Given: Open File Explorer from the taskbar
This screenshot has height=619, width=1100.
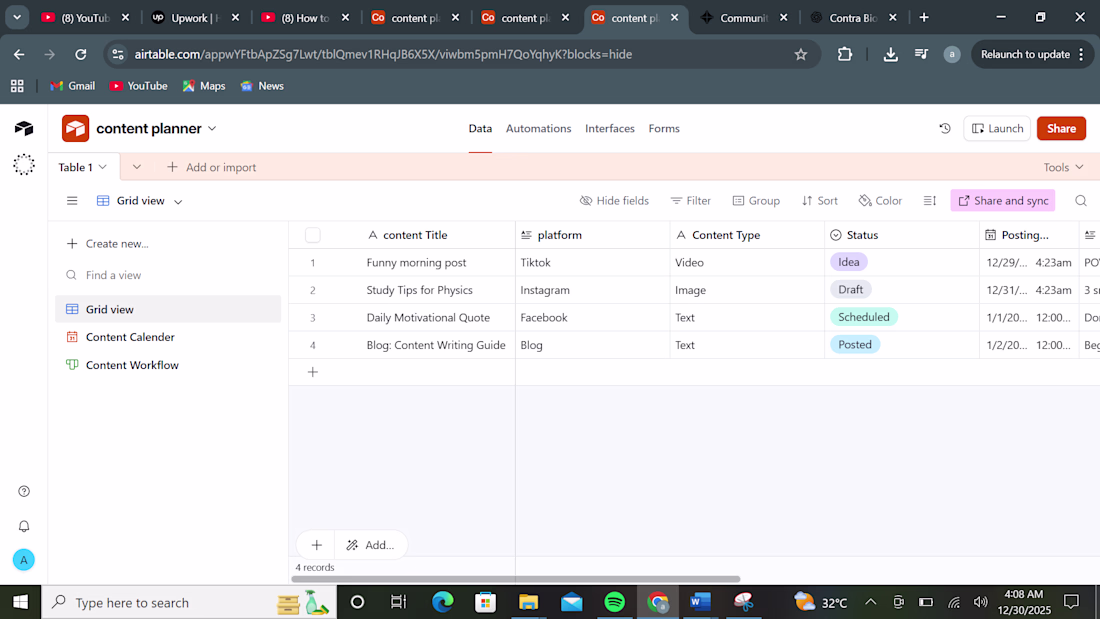Looking at the screenshot, I should click(528, 602).
